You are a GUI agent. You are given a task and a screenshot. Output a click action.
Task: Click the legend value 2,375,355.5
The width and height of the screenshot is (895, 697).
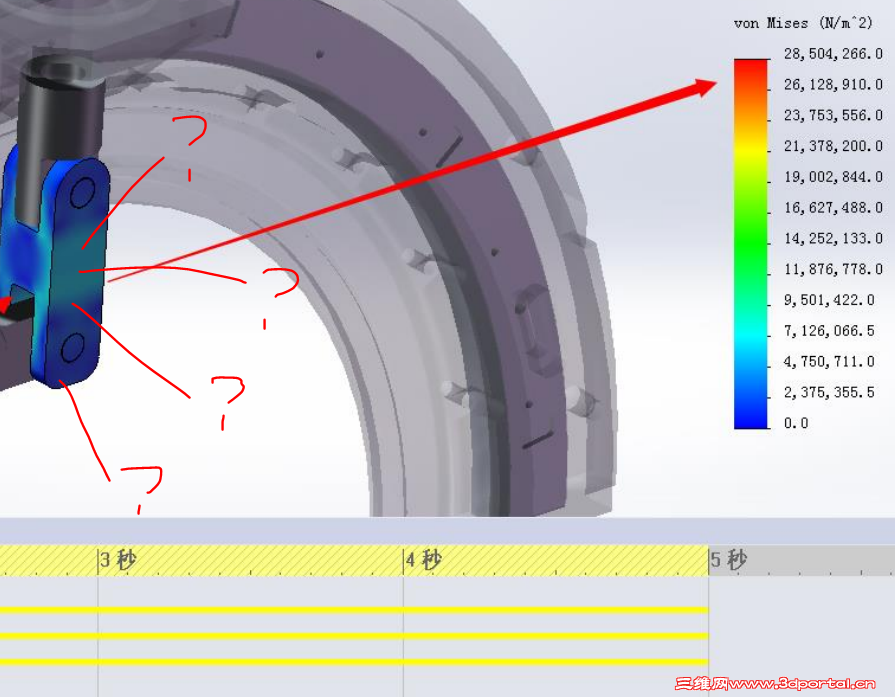pos(829,392)
